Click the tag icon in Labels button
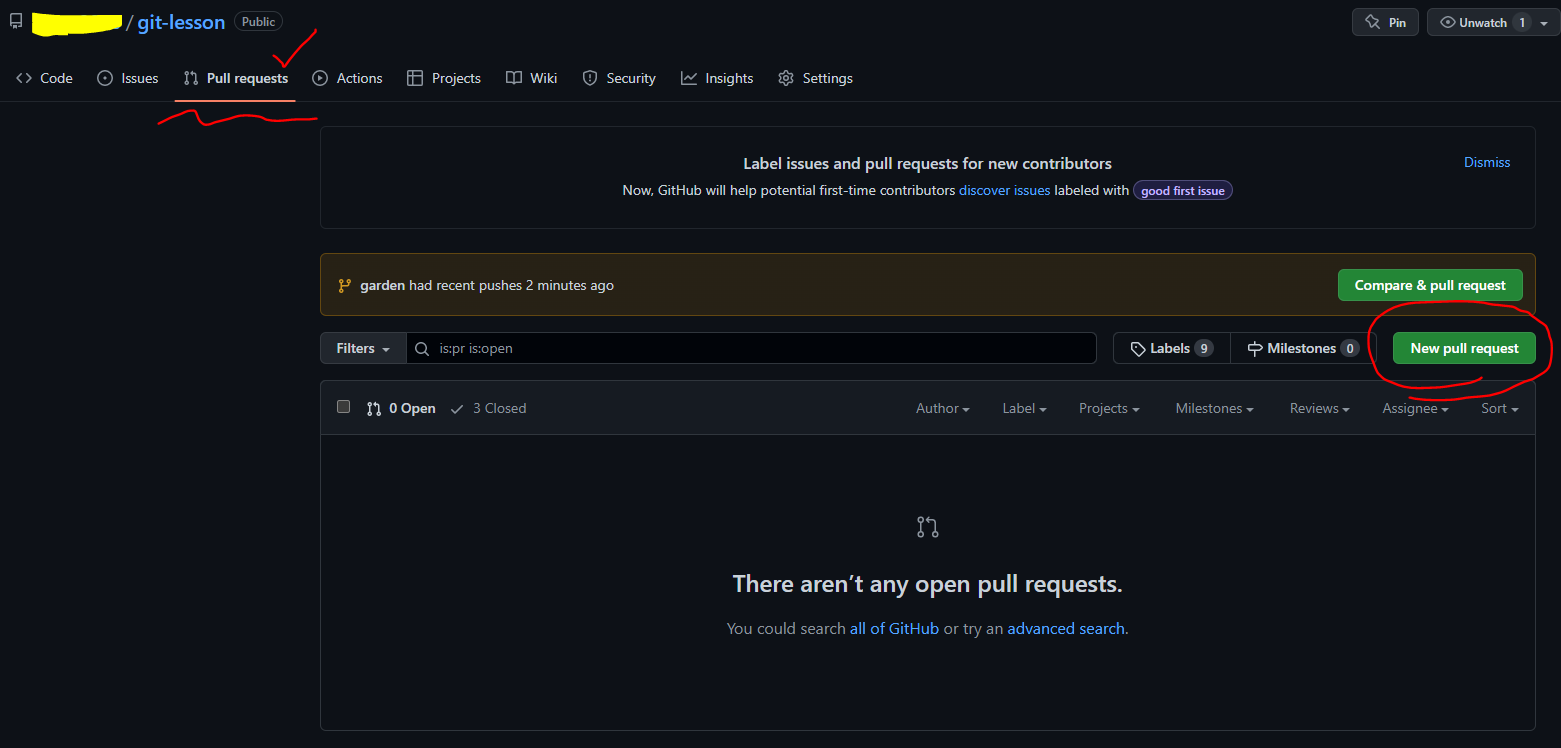Viewport: 1561px width, 748px height. point(1138,348)
